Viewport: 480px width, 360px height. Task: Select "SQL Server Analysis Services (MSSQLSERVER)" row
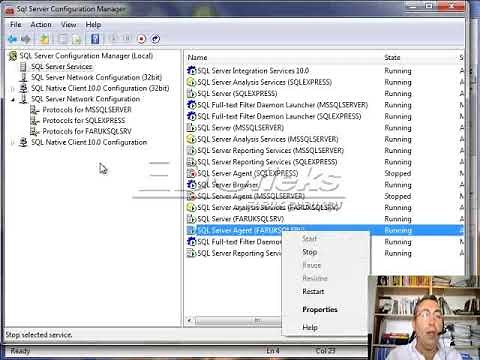pyautogui.click(x=323, y=139)
